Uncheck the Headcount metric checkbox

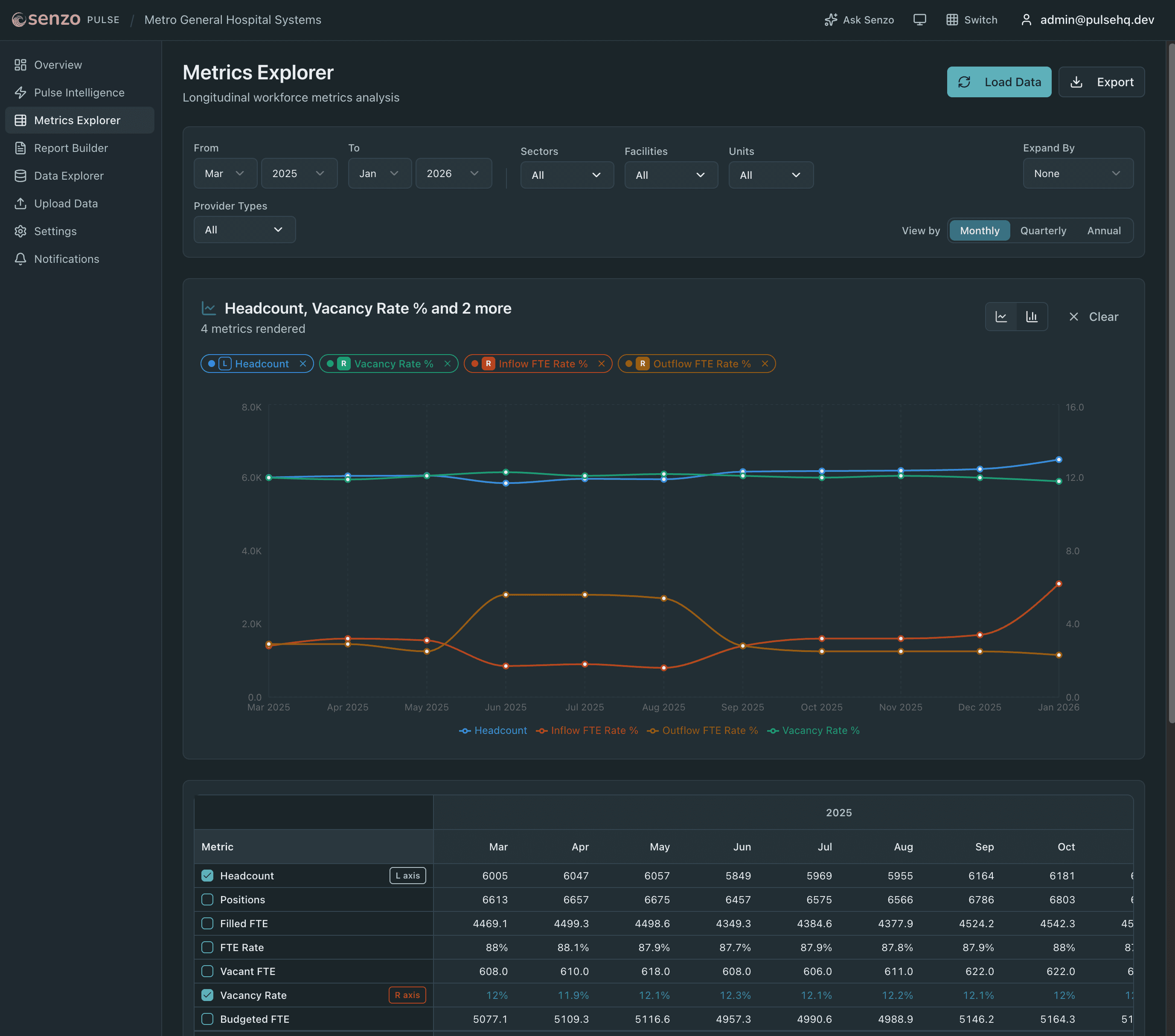(x=207, y=876)
